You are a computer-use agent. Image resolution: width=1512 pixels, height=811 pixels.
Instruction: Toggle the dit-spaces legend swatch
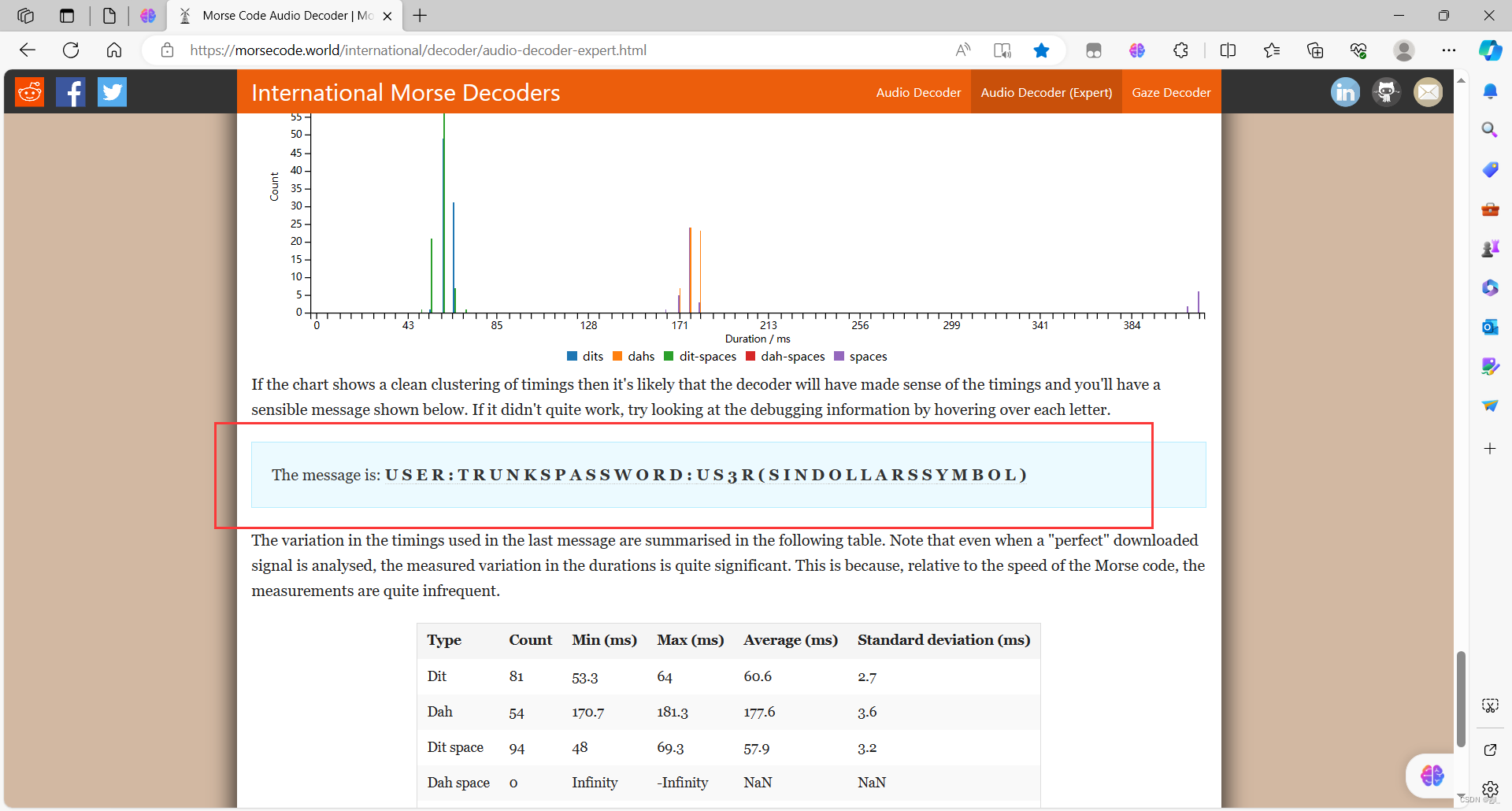pos(669,357)
